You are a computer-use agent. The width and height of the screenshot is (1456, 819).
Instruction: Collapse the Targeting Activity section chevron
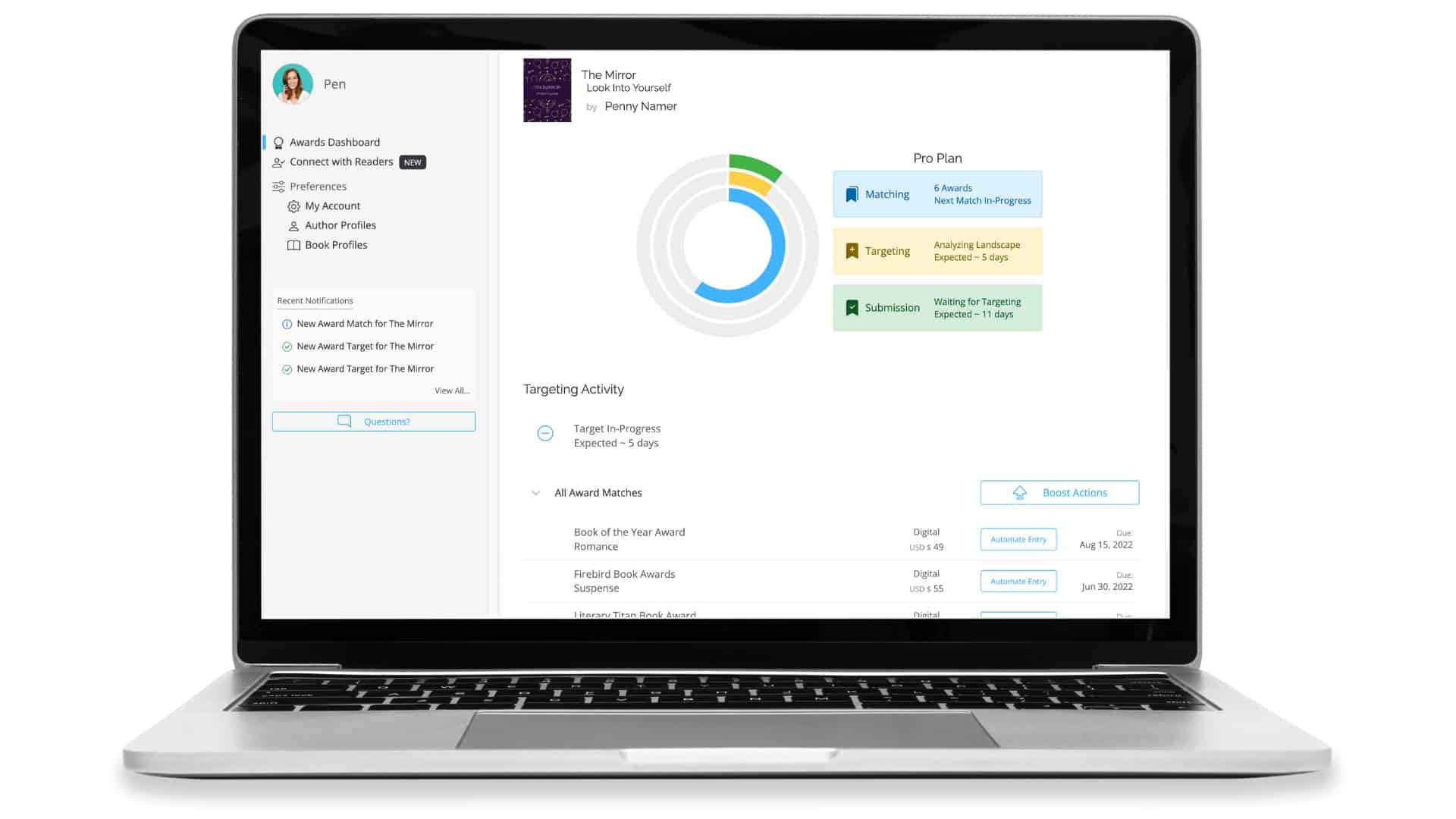coord(536,492)
